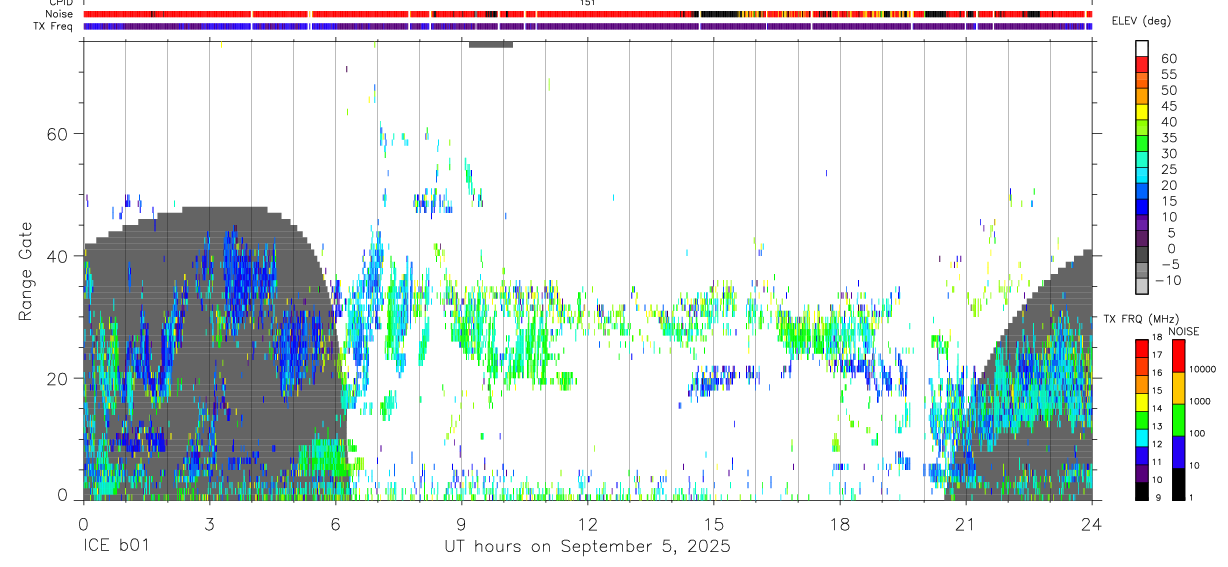The height and width of the screenshot is (567, 1228).
Task: Click the 30 label on ELEV colorbar
Action: 1167,154
